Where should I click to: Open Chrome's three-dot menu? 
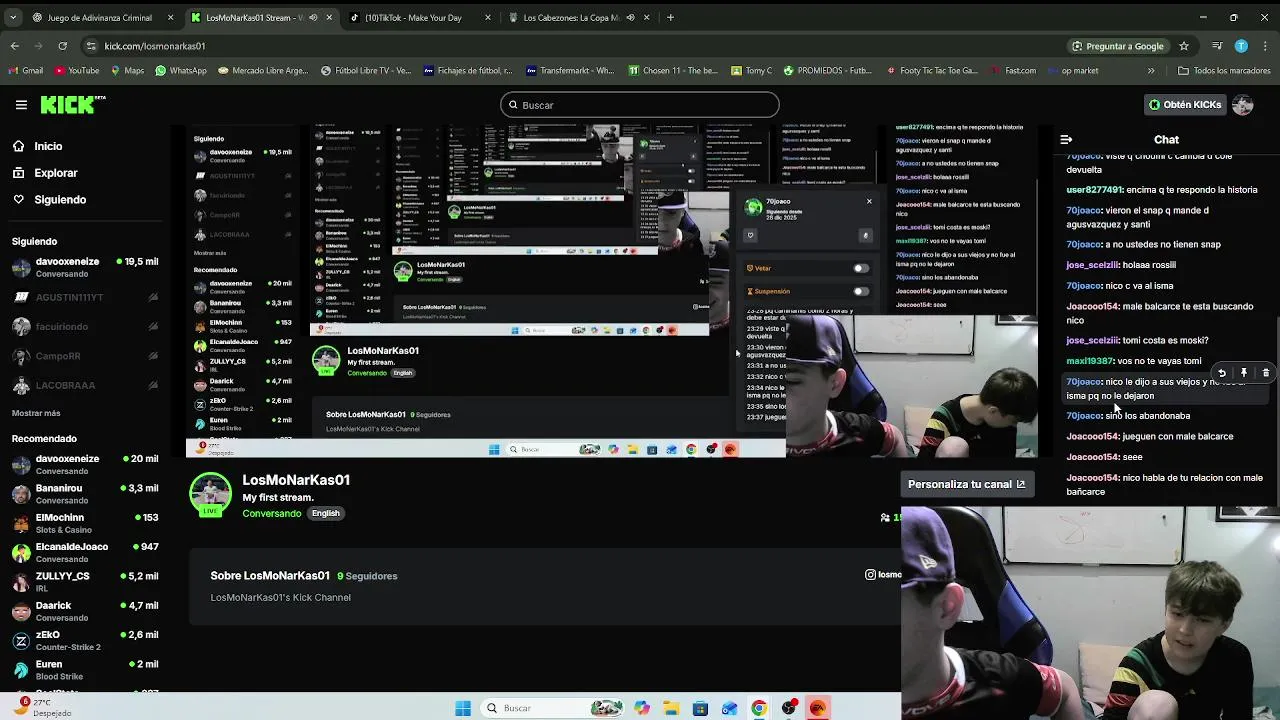coord(1264,46)
